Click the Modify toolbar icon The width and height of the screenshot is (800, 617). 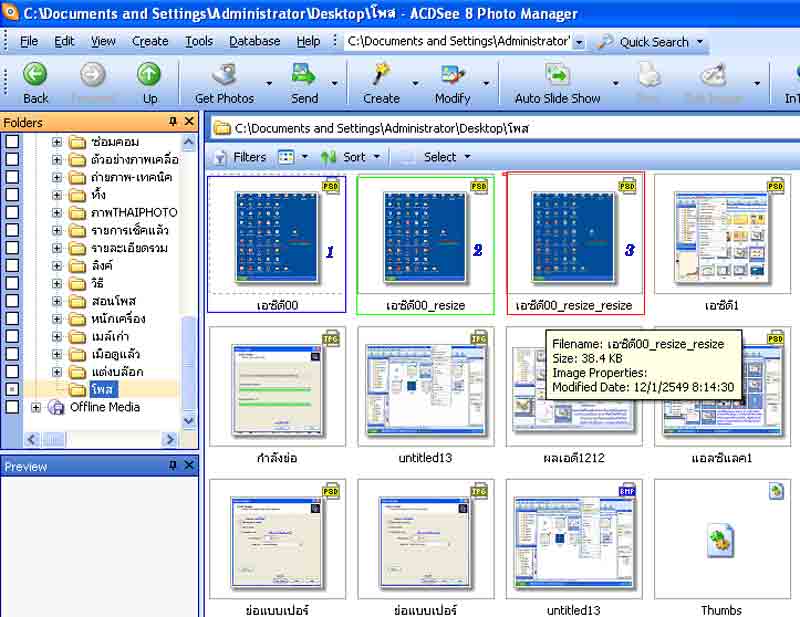[453, 75]
